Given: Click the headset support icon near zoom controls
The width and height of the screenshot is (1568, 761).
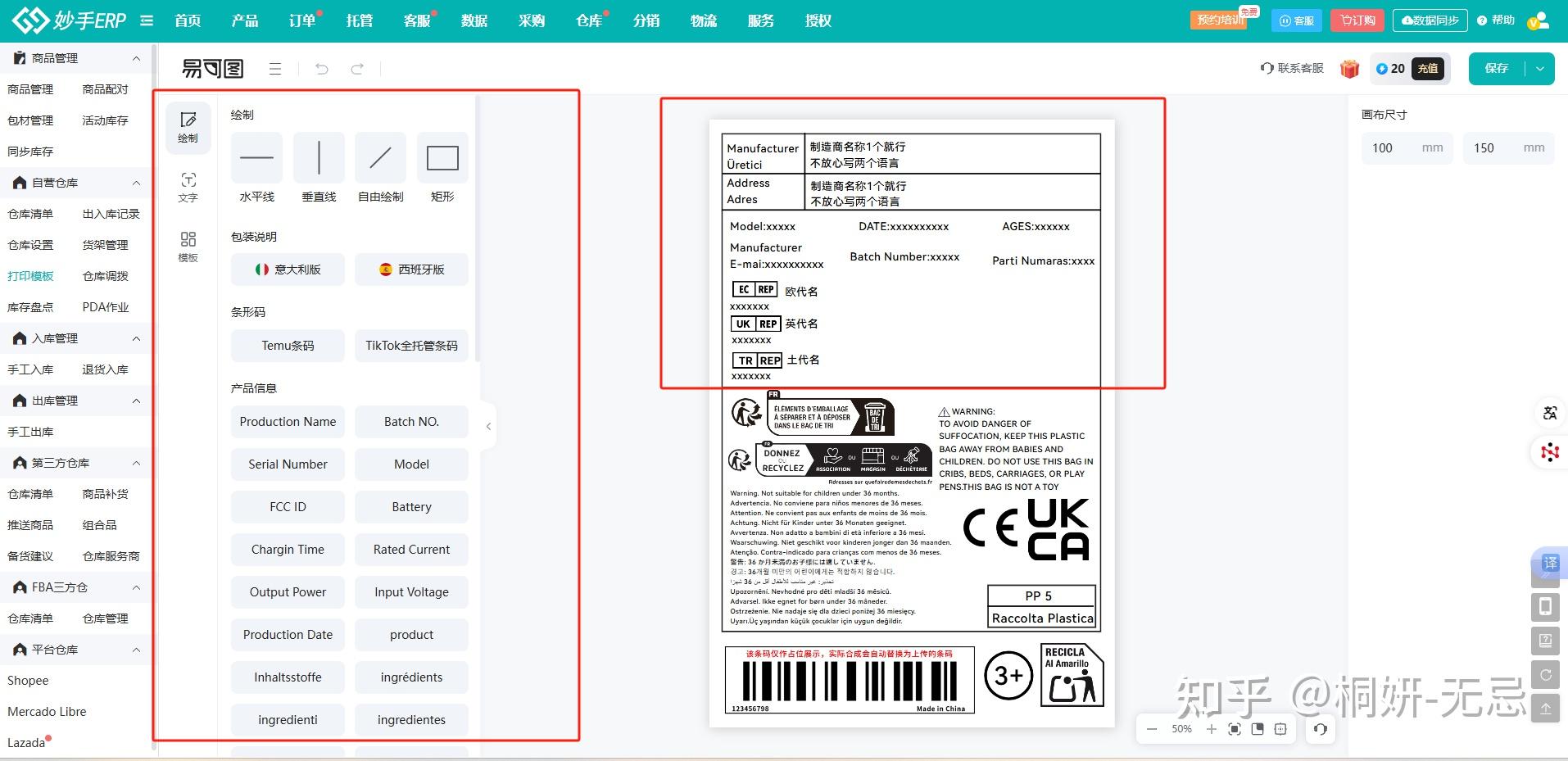Looking at the screenshot, I should coord(1320,729).
